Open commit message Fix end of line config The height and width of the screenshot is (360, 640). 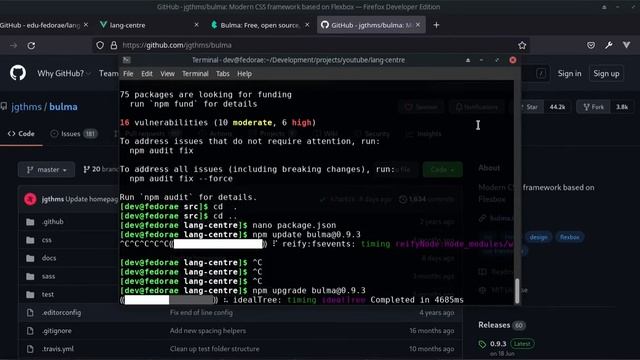201,313
